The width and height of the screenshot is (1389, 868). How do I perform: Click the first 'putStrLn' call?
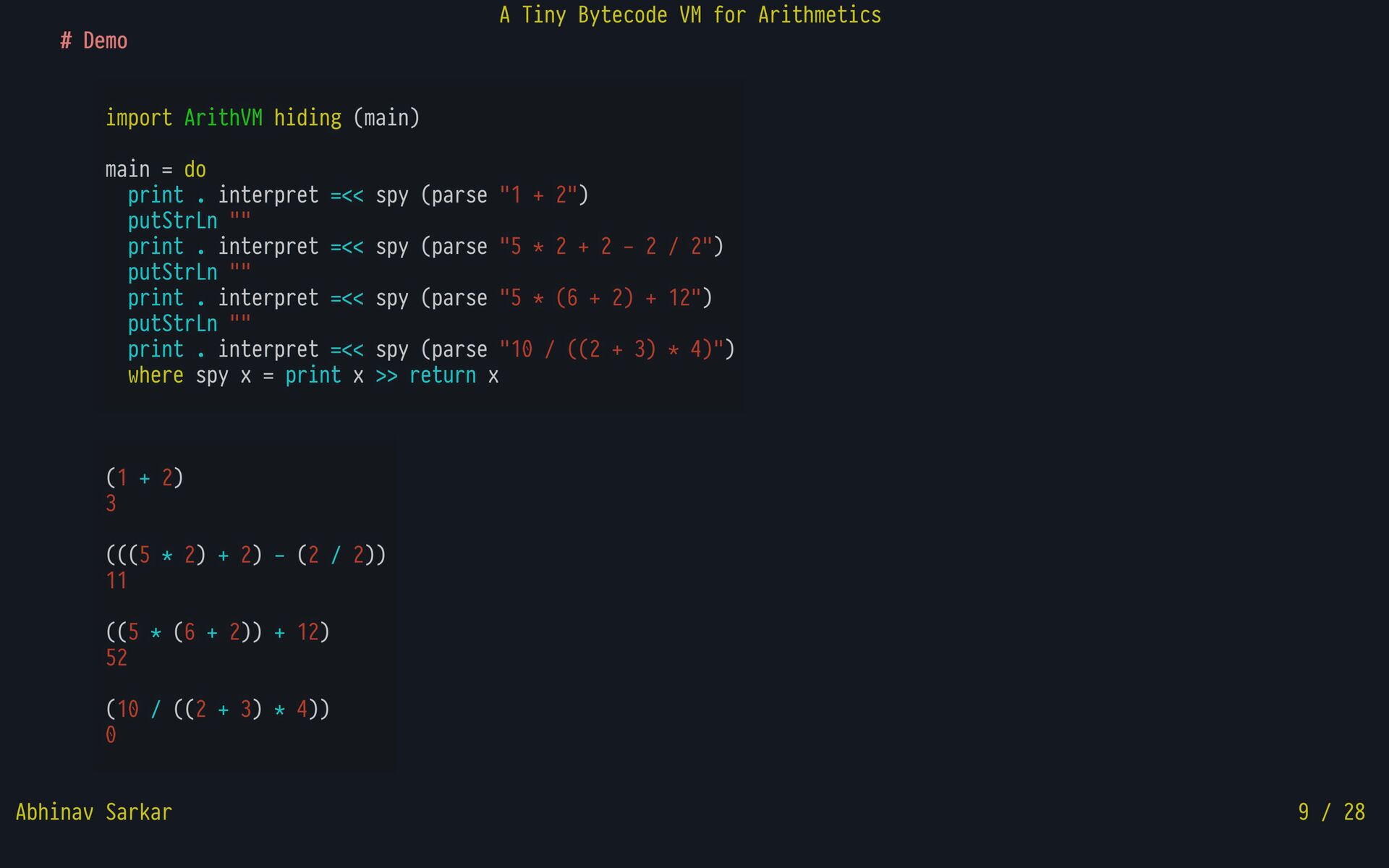[172, 221]
